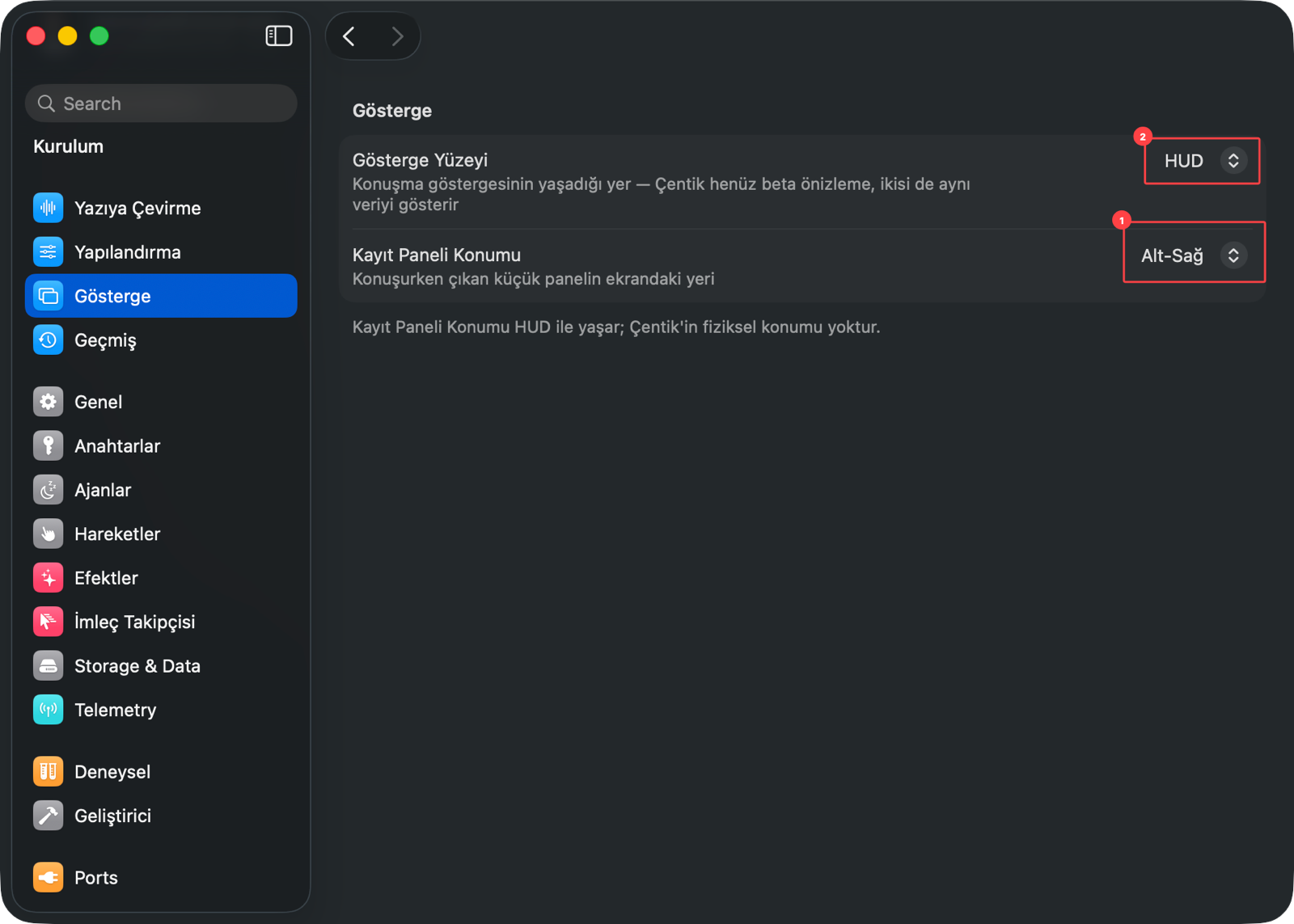Viewport: 1294px width, 924px height.
Task: Navigate forward with the right chevron
Action: tap(396, 36)
